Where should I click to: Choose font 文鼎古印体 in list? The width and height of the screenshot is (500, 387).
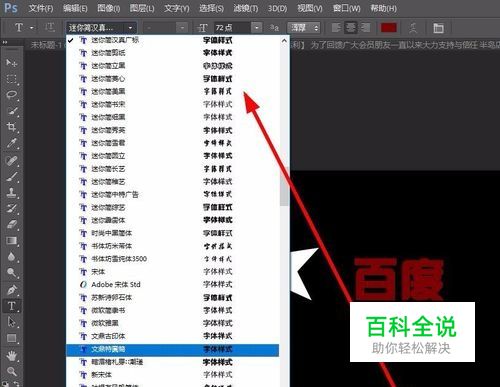(x=173, y=336)
